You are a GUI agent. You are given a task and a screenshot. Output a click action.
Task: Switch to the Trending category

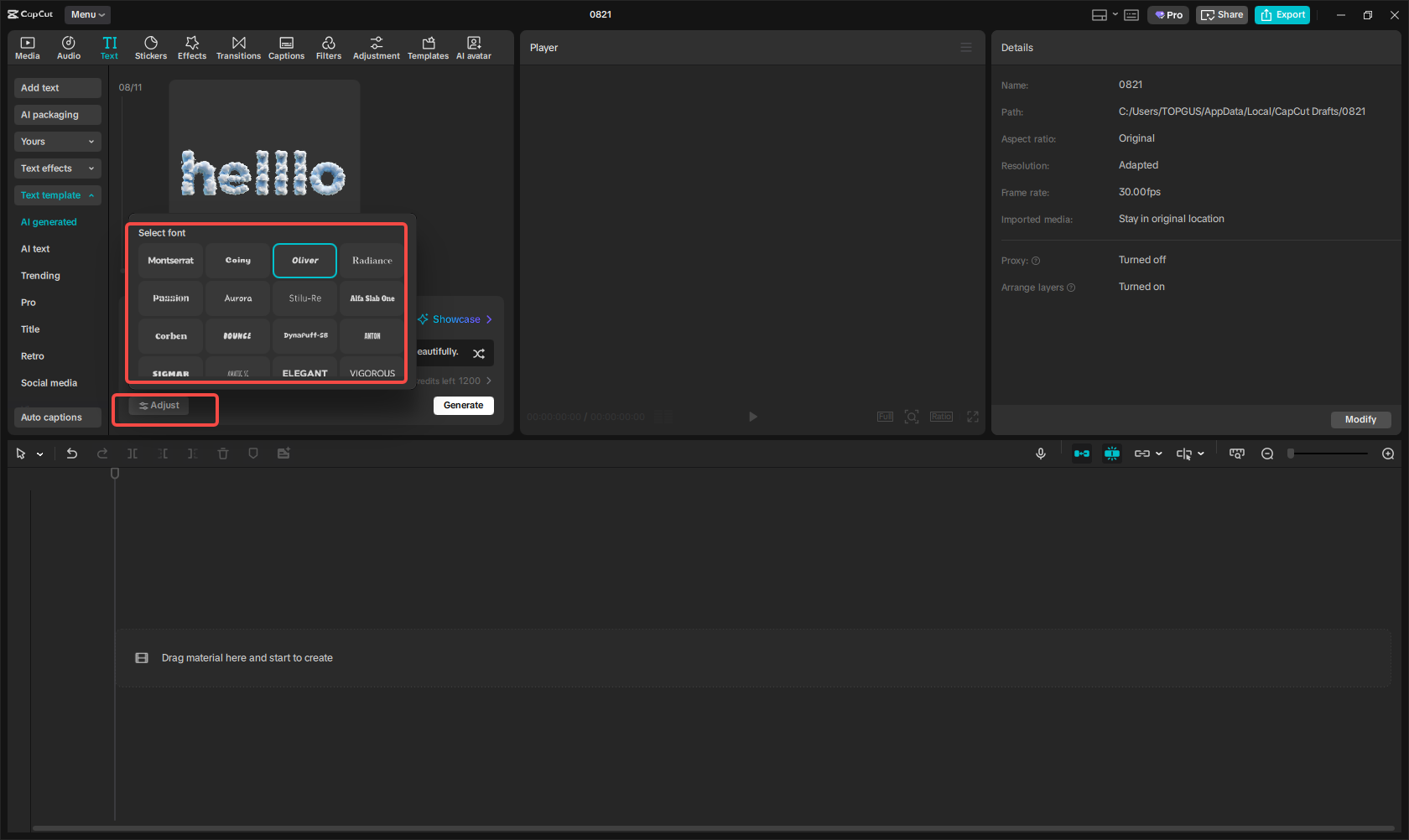click(40, 275)
